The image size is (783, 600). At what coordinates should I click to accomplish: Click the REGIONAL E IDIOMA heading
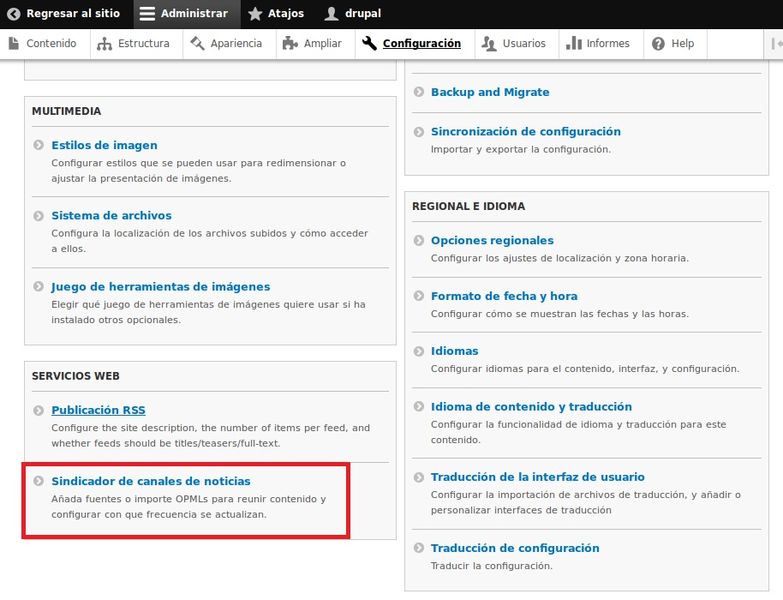(468, 206)
